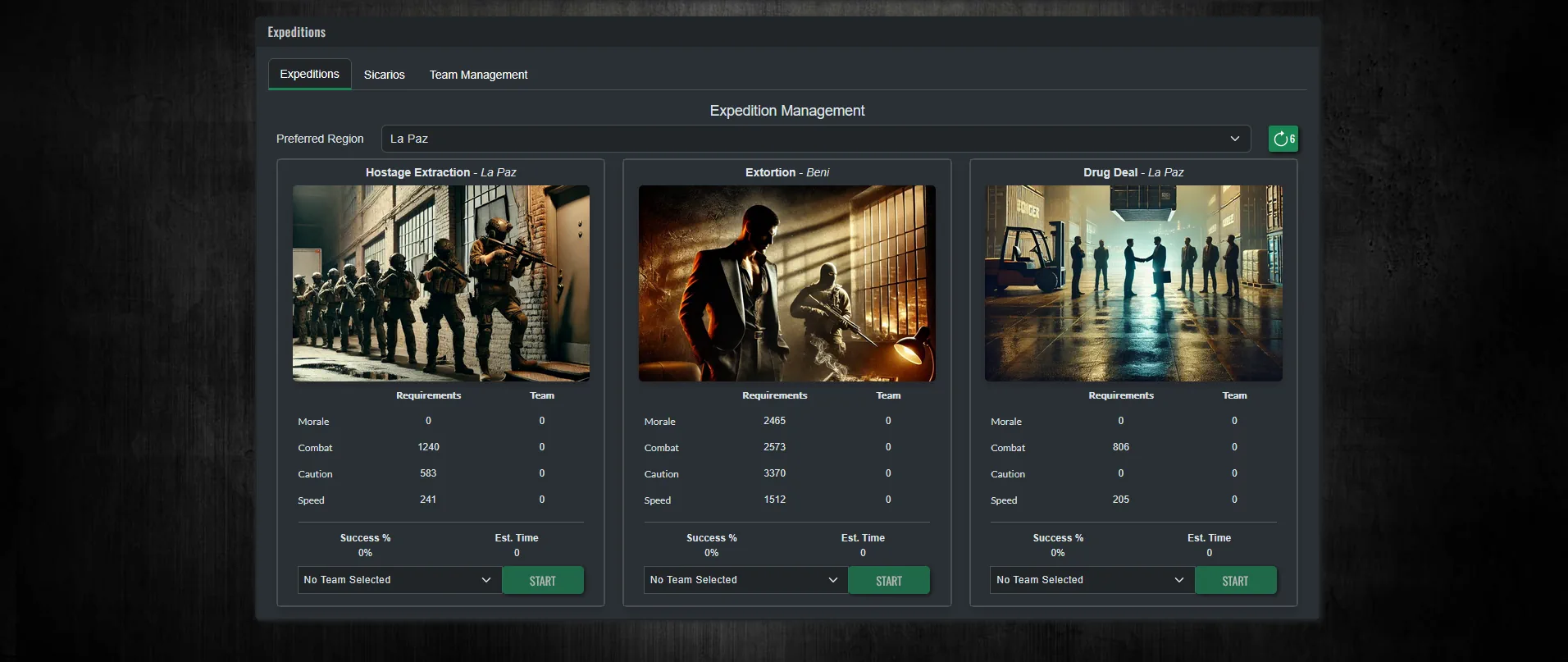Select the Expeditions tab
The width and height of the screenshot is (1568, 662).
(x=309, y=74)
